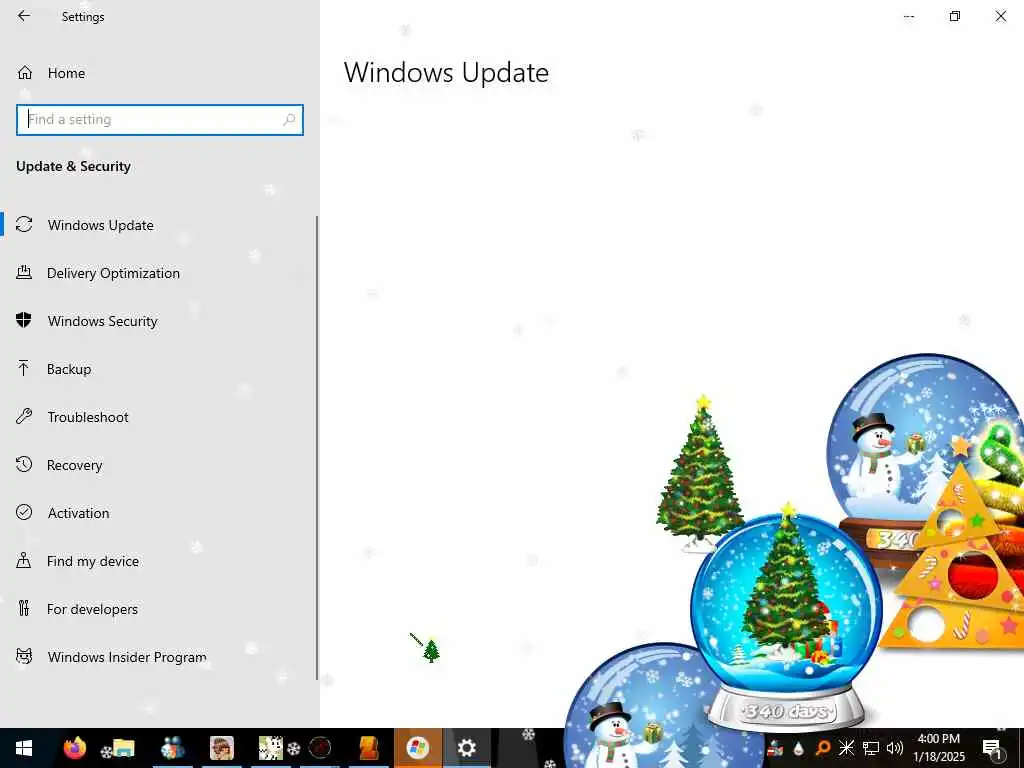Screen dimensions: 1024x768
Task: Open the clock showing 4:00 PM
Action: coord(938,748)
